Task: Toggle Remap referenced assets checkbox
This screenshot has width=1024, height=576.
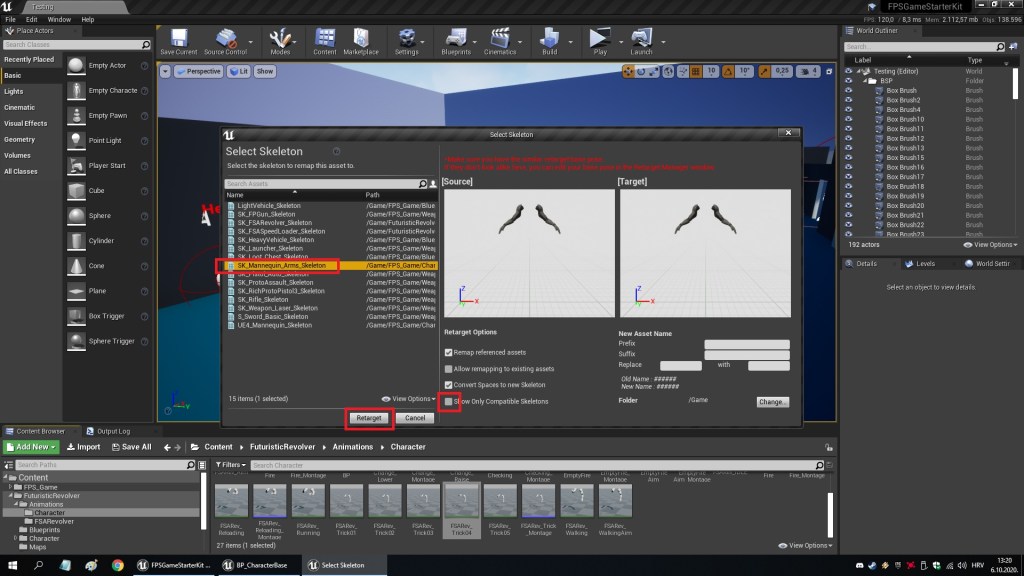Action: click(x=449, y=353)
